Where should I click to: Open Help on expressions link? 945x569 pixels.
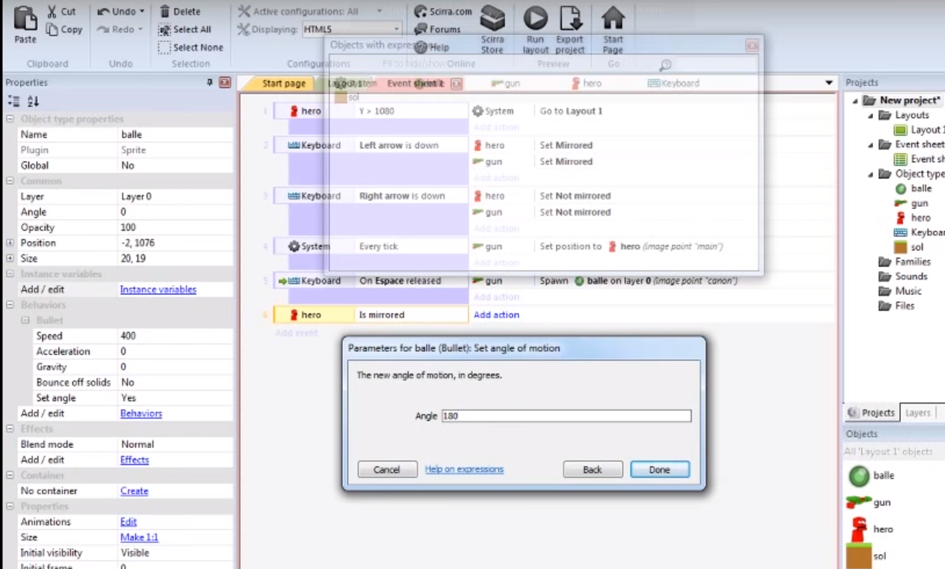tap(464, 469)
